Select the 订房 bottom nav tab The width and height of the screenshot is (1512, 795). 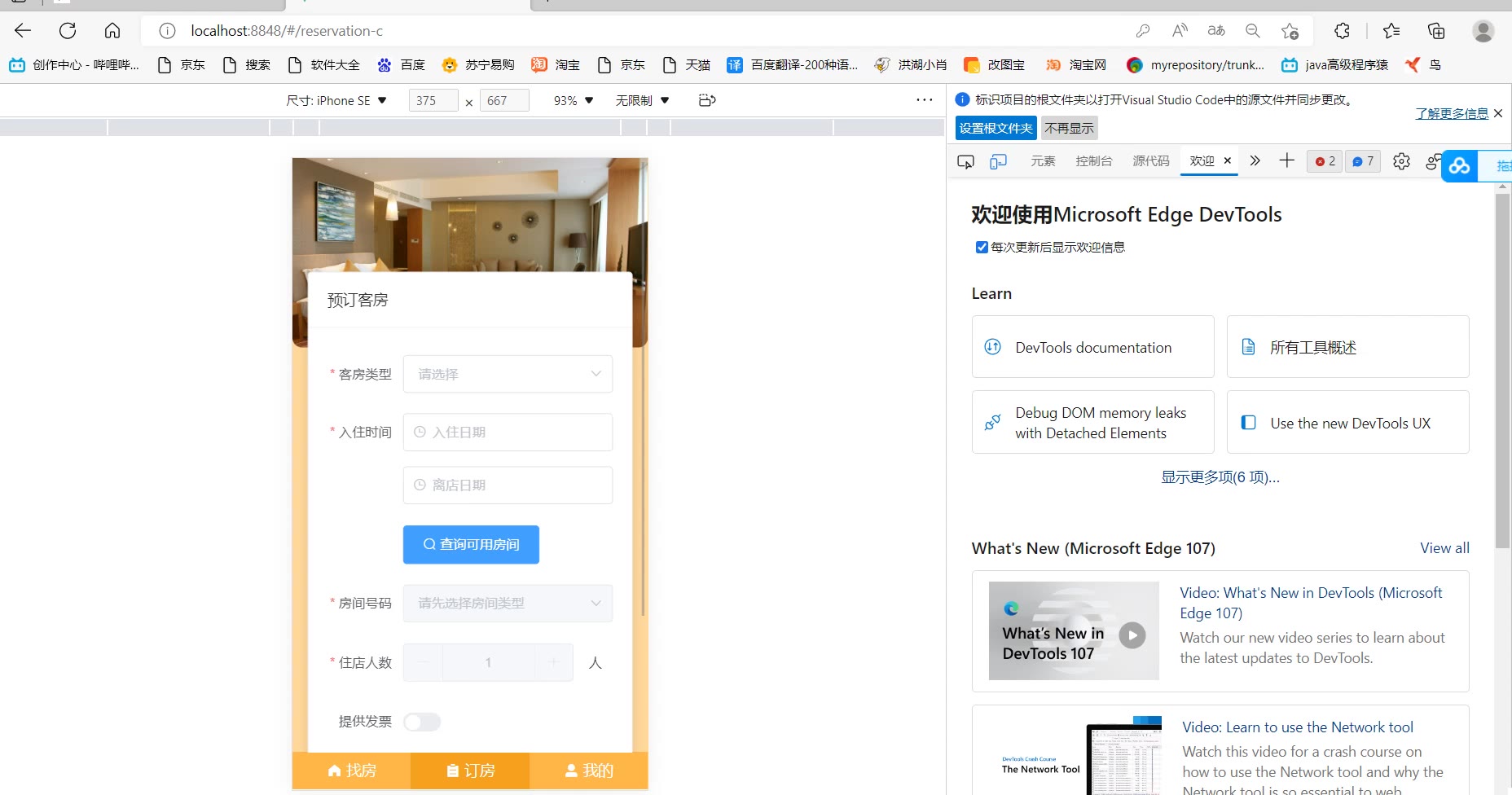pyautogui.click(x=470, y=771)
